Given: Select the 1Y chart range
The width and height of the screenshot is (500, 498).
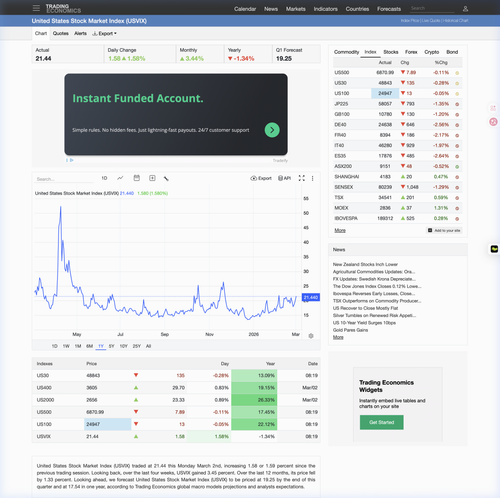Looking at the screenshot, I should (101, 346).
